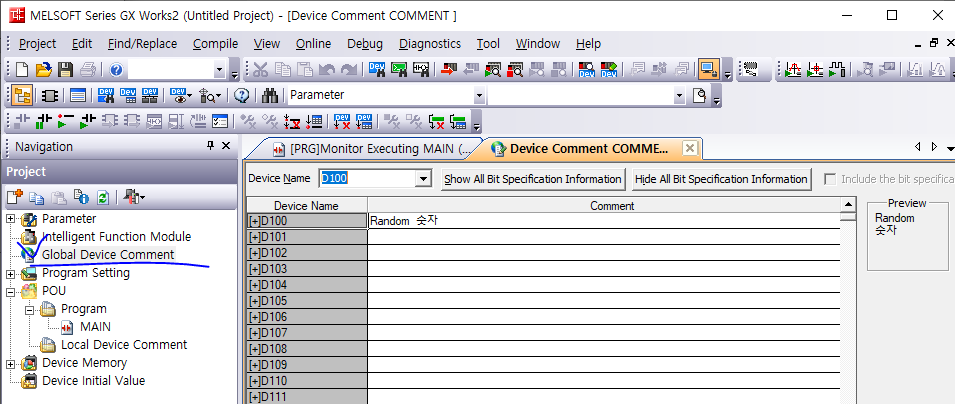
Task: Select Device Initial Value tree item
Action: (x=94, y=381)
